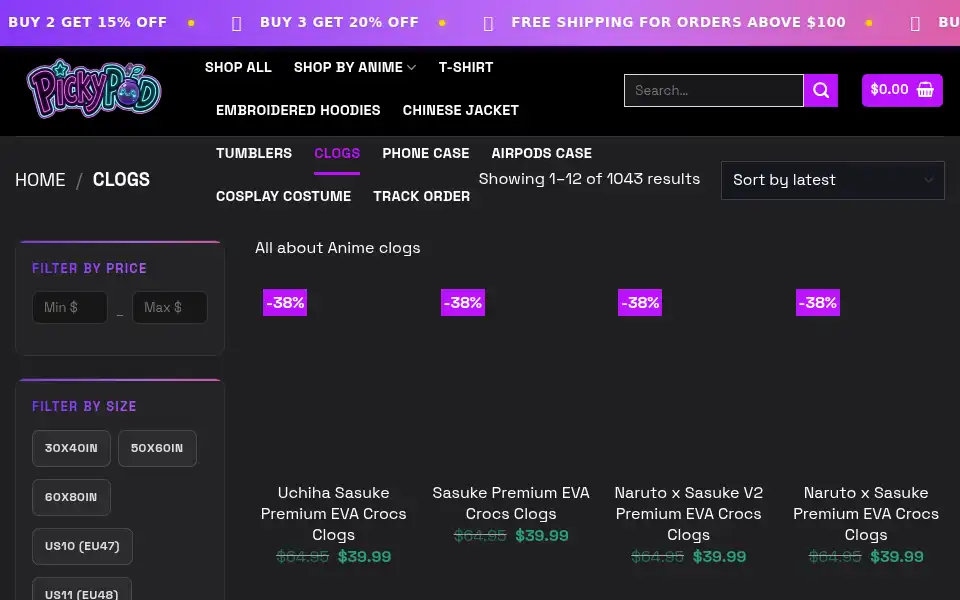Open Embroidered Hoodies category

[298, 110]
